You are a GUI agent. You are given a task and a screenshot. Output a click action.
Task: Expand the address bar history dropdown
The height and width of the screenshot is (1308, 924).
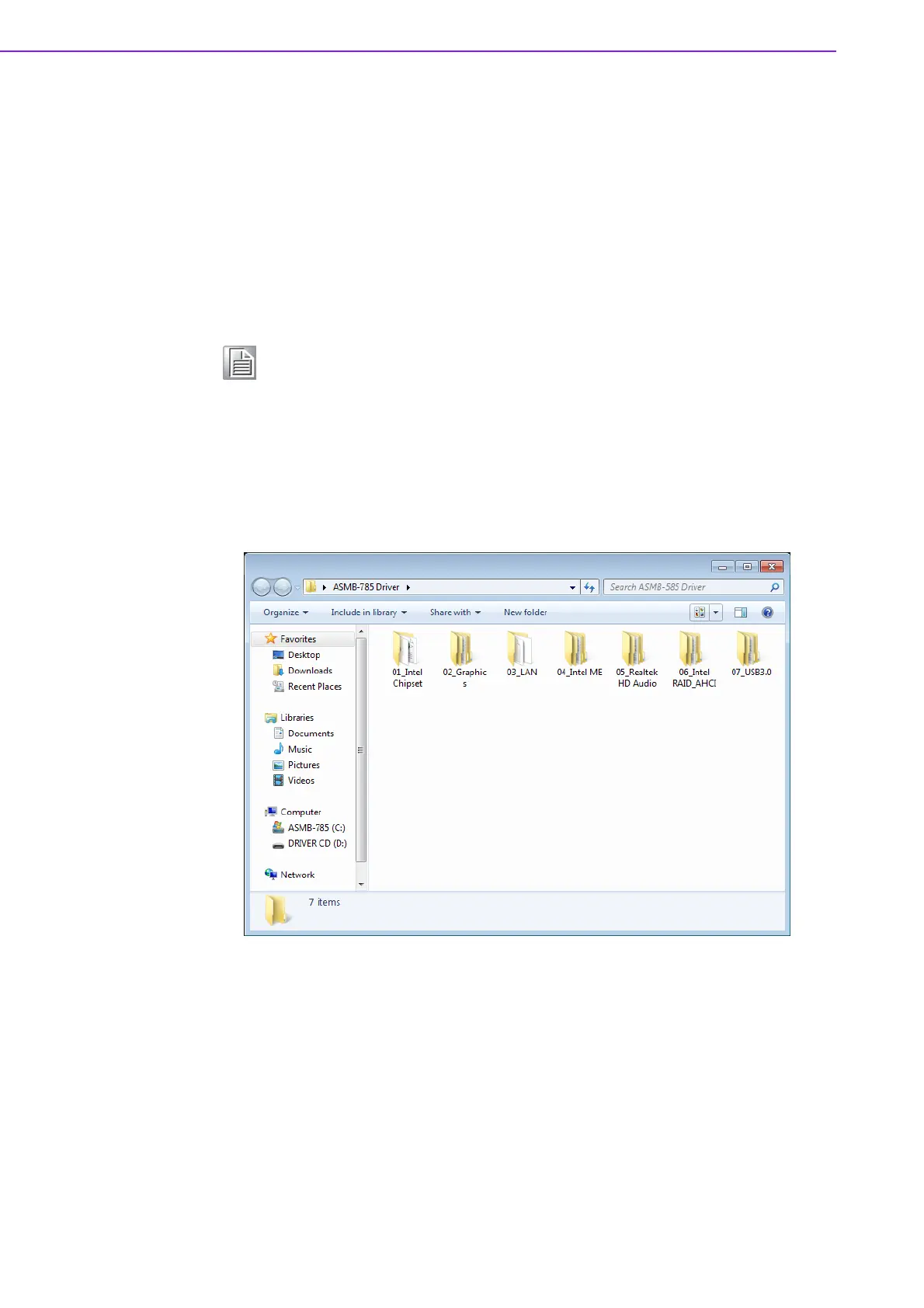(x=572, y=587)
